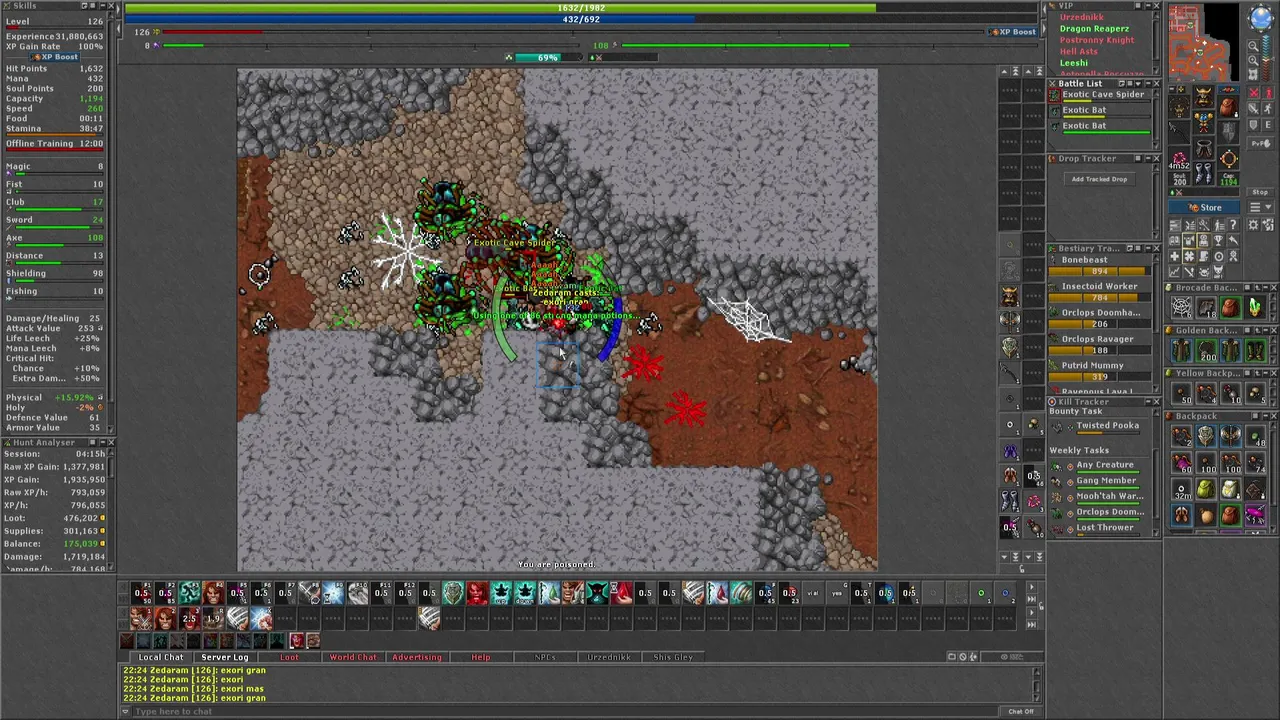Screen dimensions: 1280x720
Task: Click the white plus-sign icon in the control grid
Action: click(x=1175, y=255)
